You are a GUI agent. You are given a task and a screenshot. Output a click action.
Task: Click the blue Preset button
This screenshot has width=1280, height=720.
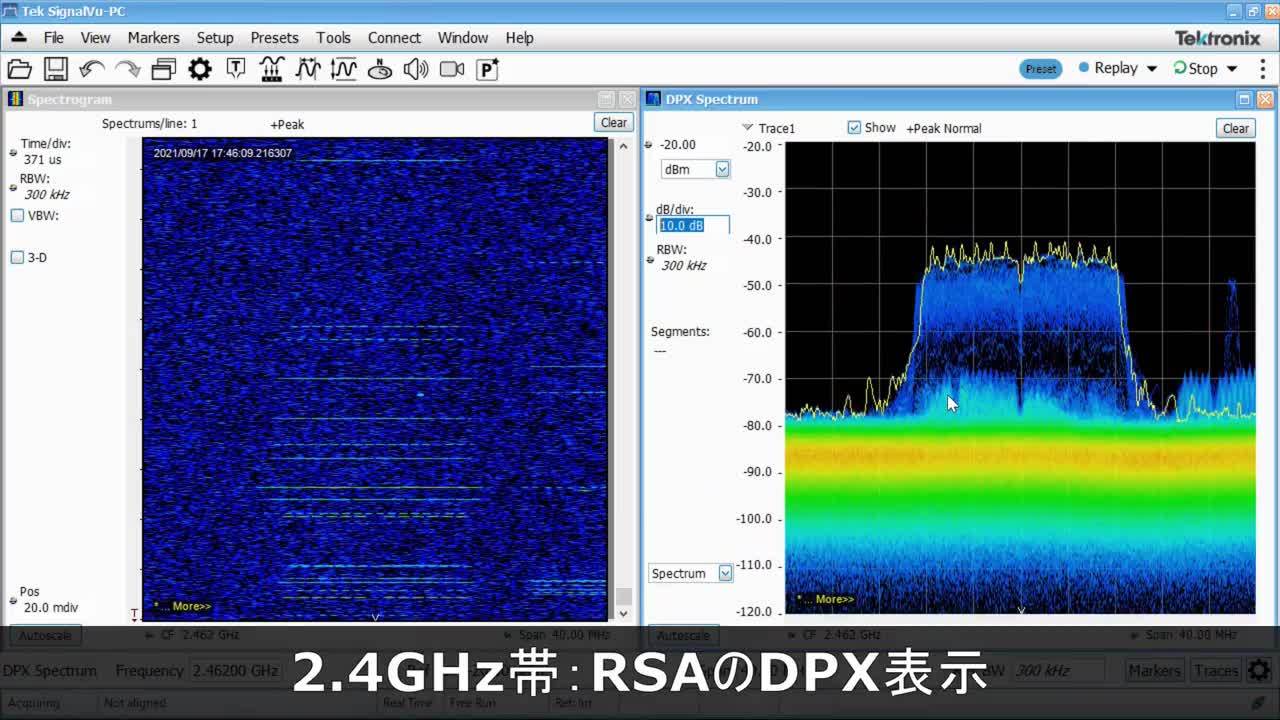click(x=1040, y=69)
